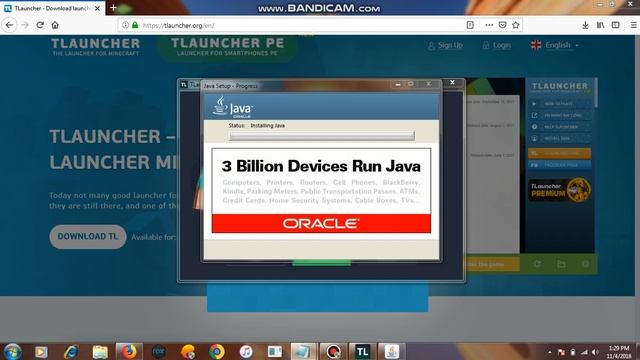Click the Java installation progress bar
The width and height of the screenshot is (640, 360).
[322, 136]
